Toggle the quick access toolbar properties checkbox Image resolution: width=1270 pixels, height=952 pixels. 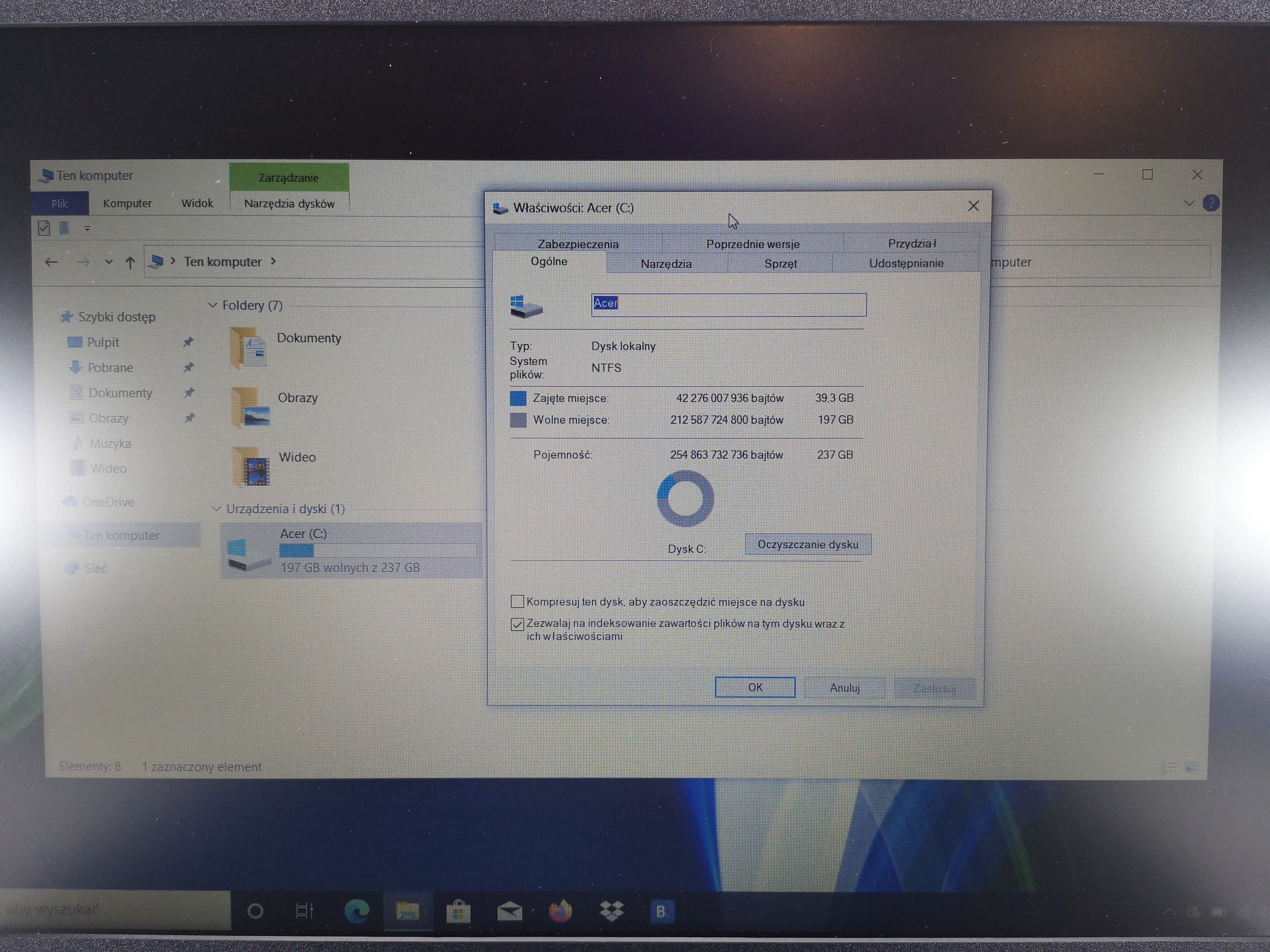click(x=44, y=228)
